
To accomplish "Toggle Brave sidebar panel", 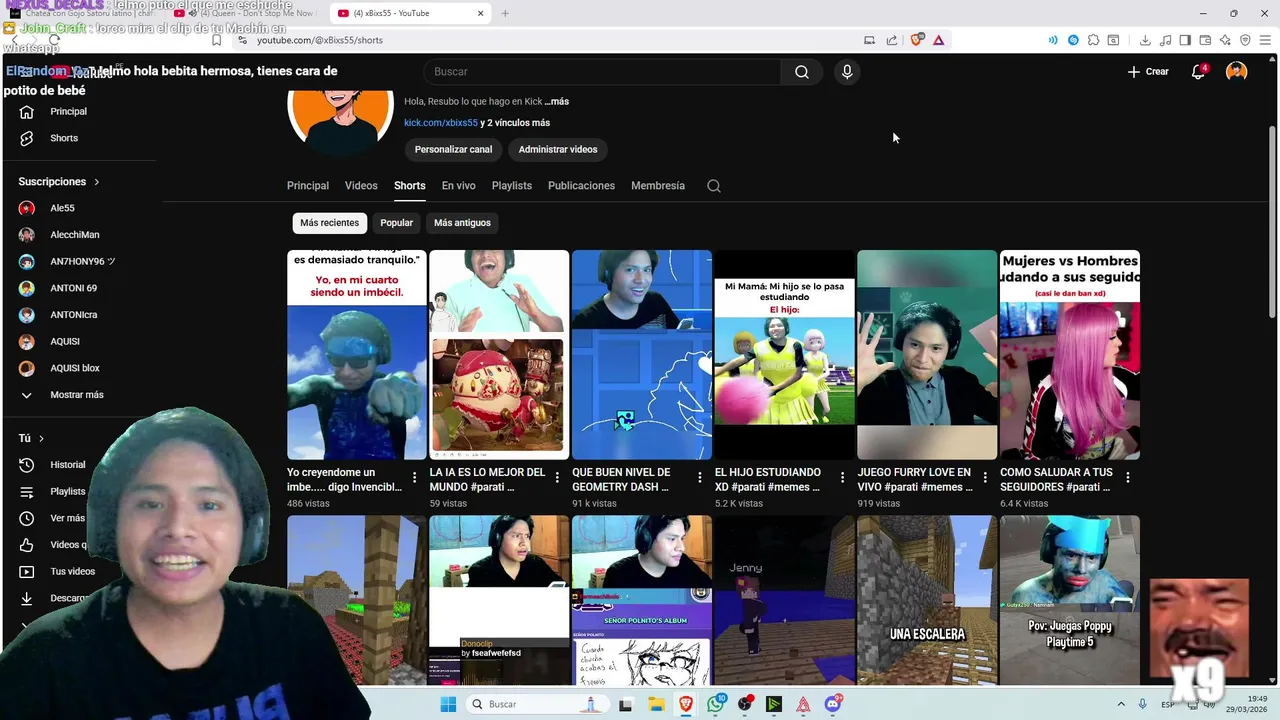I will [1185, 40].
